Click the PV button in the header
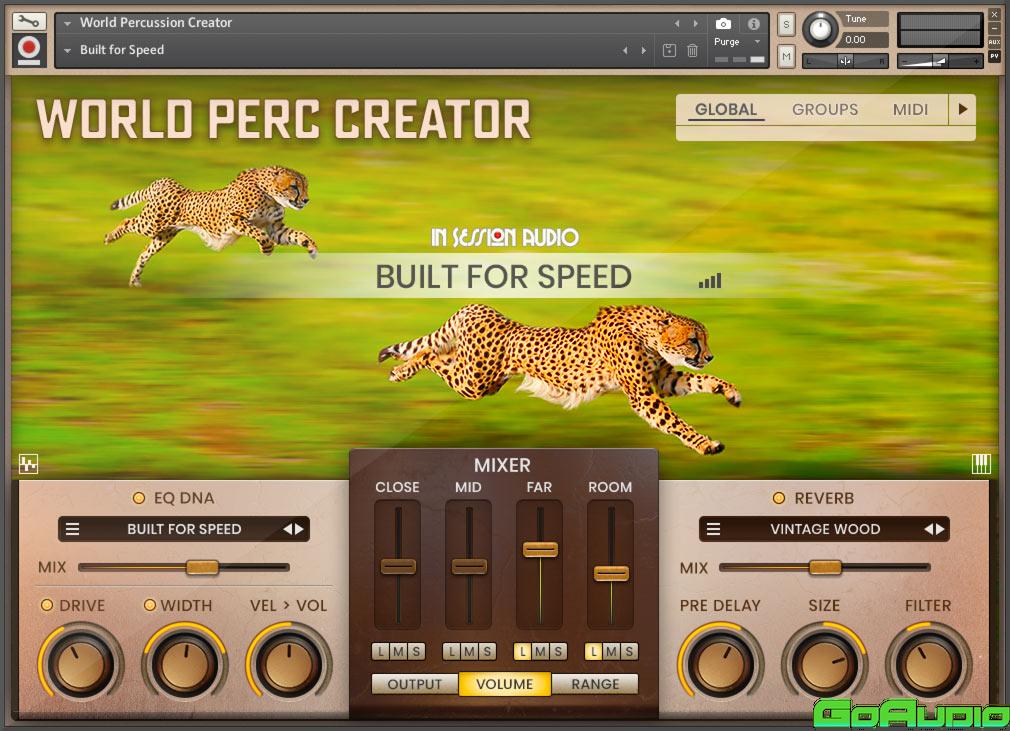1010x731 pixels. [995, 56]
